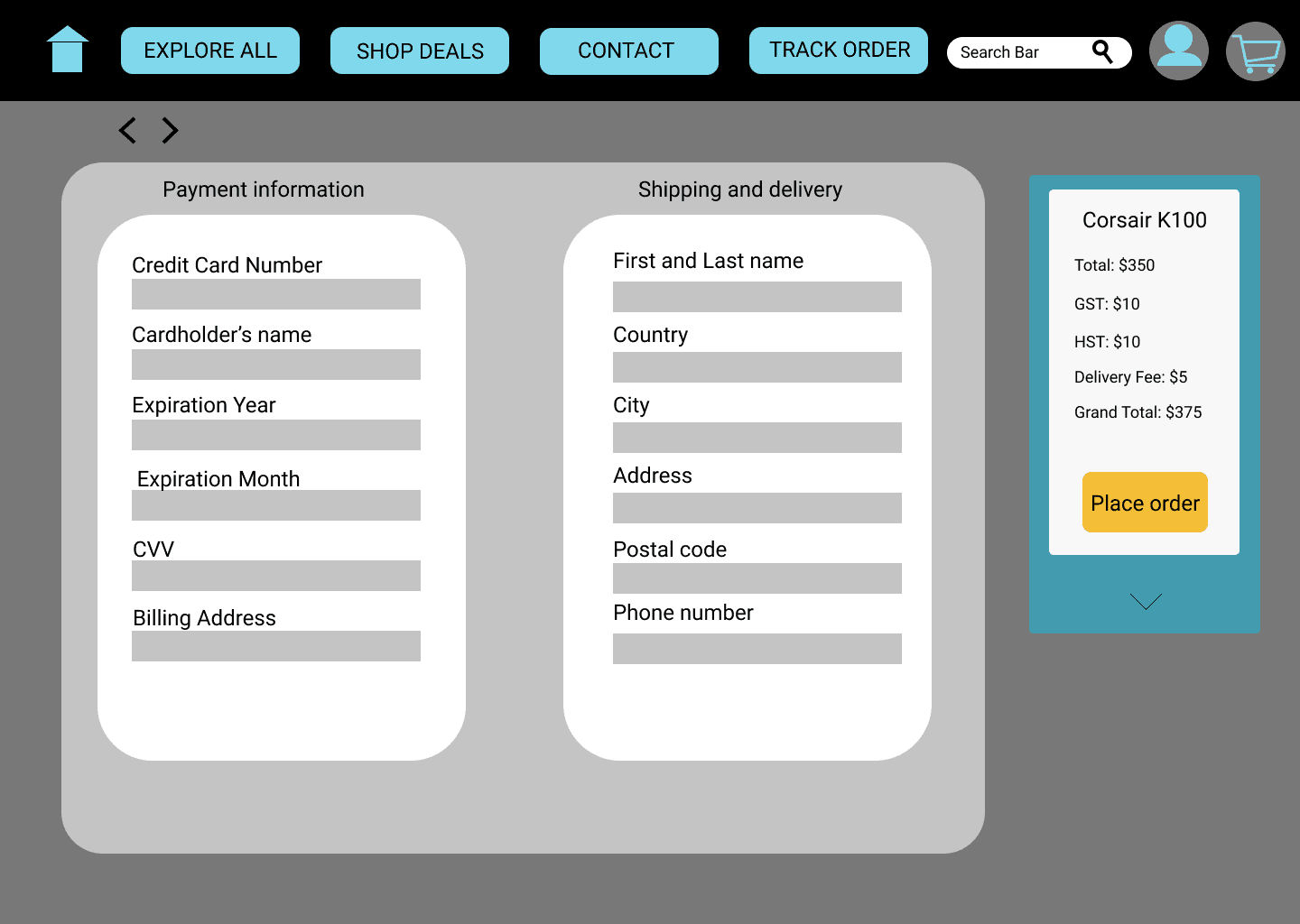1300x924 pixels.
Task: Click the home icon in the navigation bar
Action: (x=68, y=50)
